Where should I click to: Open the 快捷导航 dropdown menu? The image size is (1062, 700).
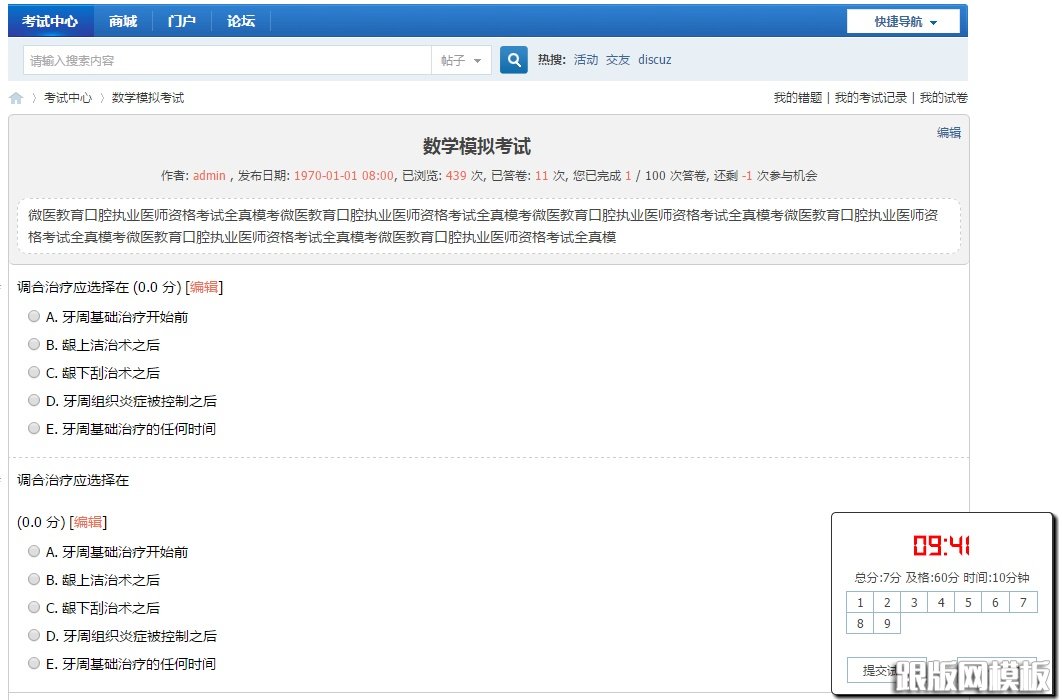[x=902, y=20]
